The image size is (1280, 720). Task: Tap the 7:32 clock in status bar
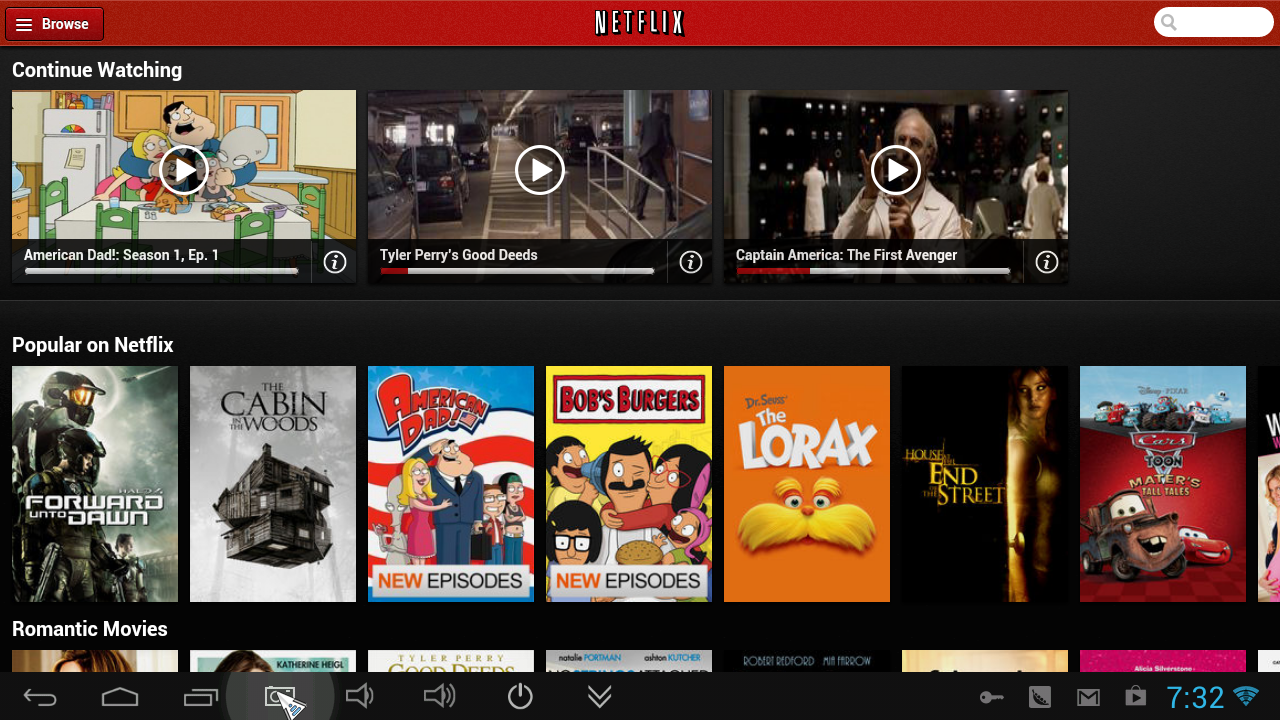(1195, 697)
